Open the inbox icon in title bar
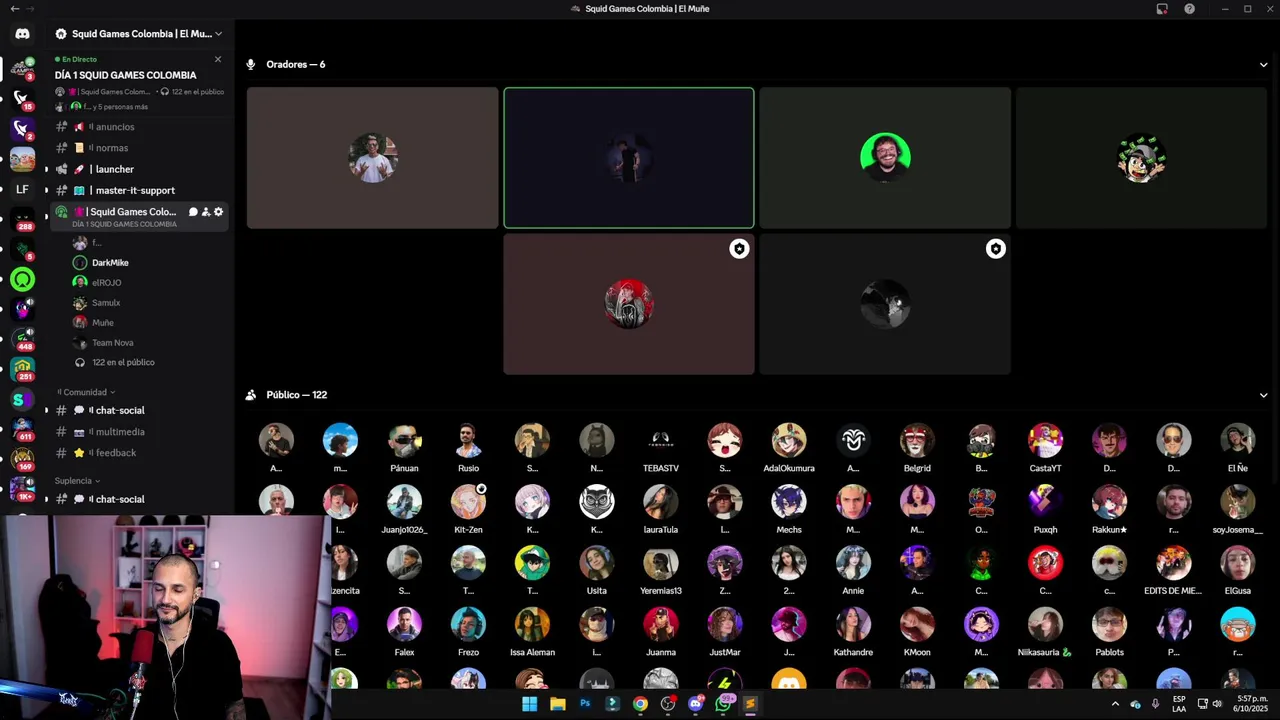Viewport: 1280px width, 720px height. (1162, 9)
